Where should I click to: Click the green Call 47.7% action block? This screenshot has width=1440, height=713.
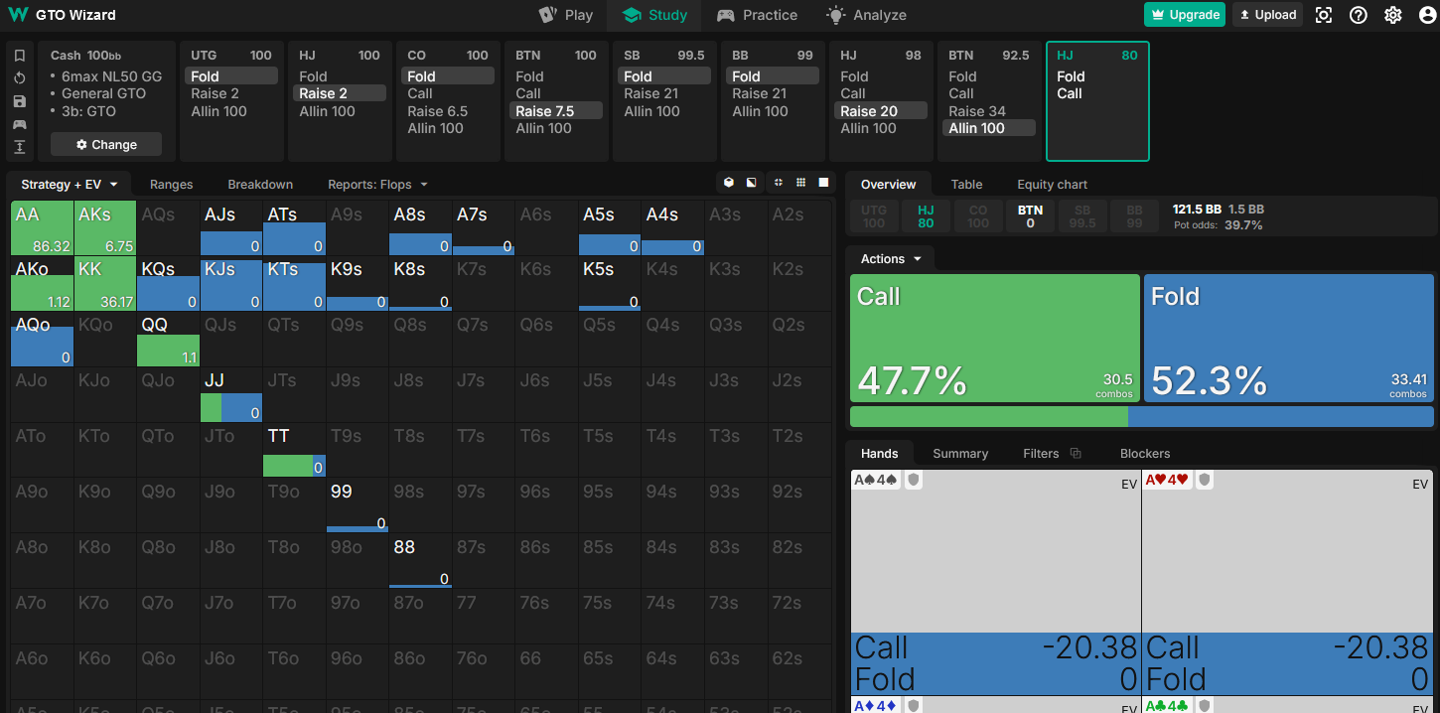[994, 338]
